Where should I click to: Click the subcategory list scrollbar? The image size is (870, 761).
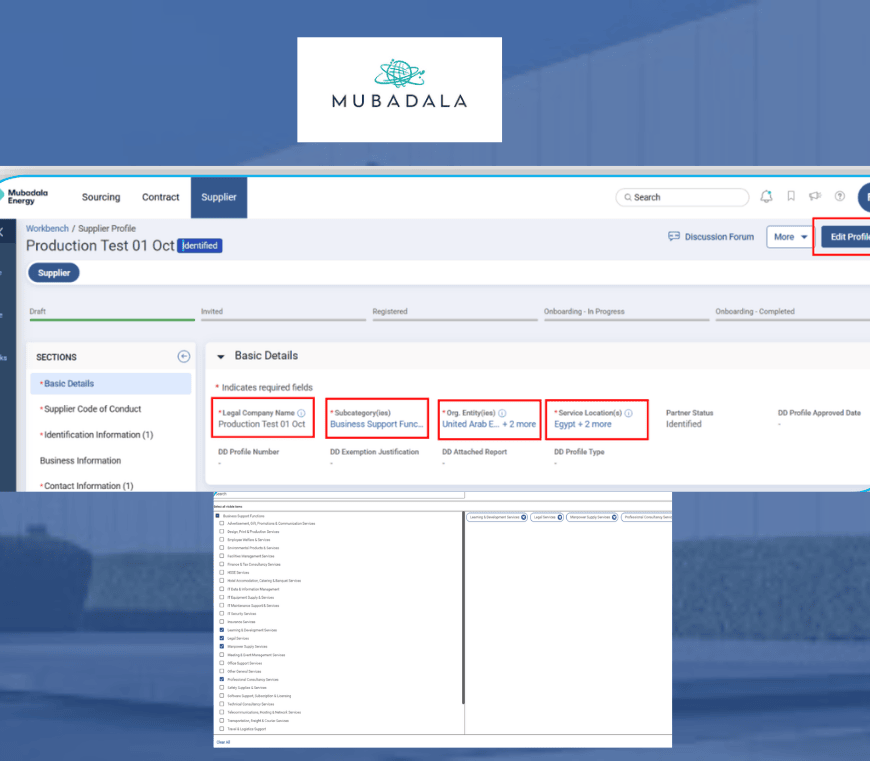pos(463,608)
